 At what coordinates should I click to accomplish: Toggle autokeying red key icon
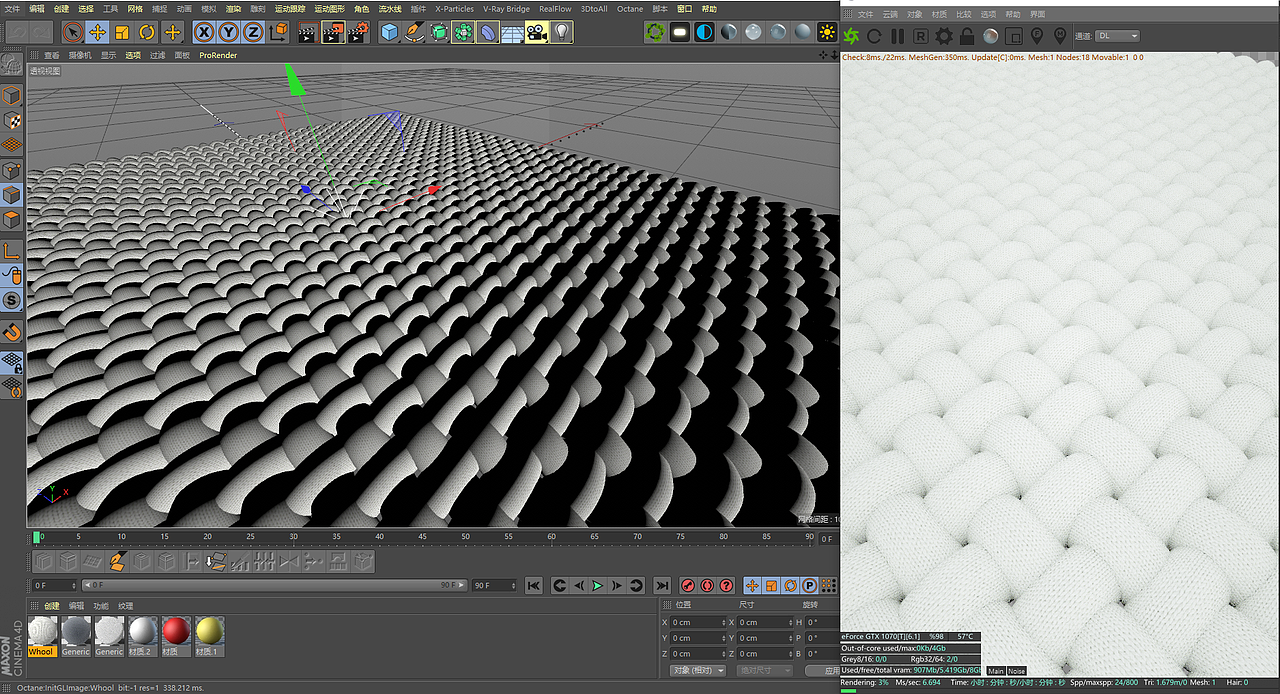click(x=707, y=585)
